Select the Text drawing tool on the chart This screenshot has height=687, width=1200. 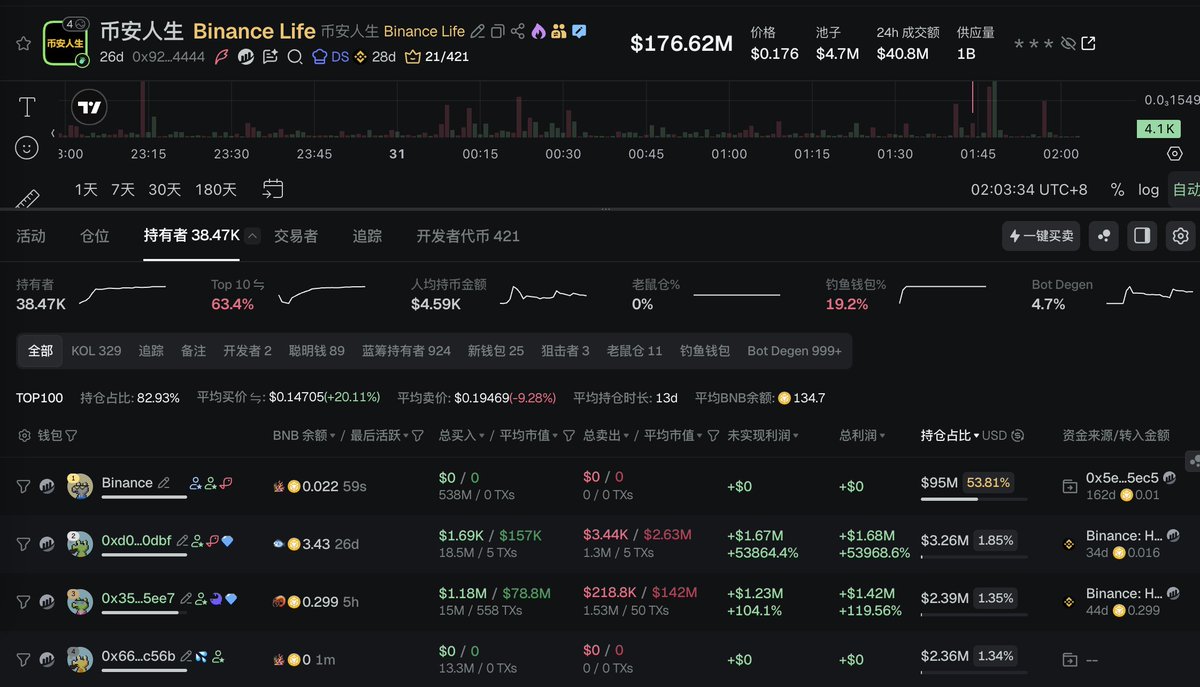[x=27, y=107]
